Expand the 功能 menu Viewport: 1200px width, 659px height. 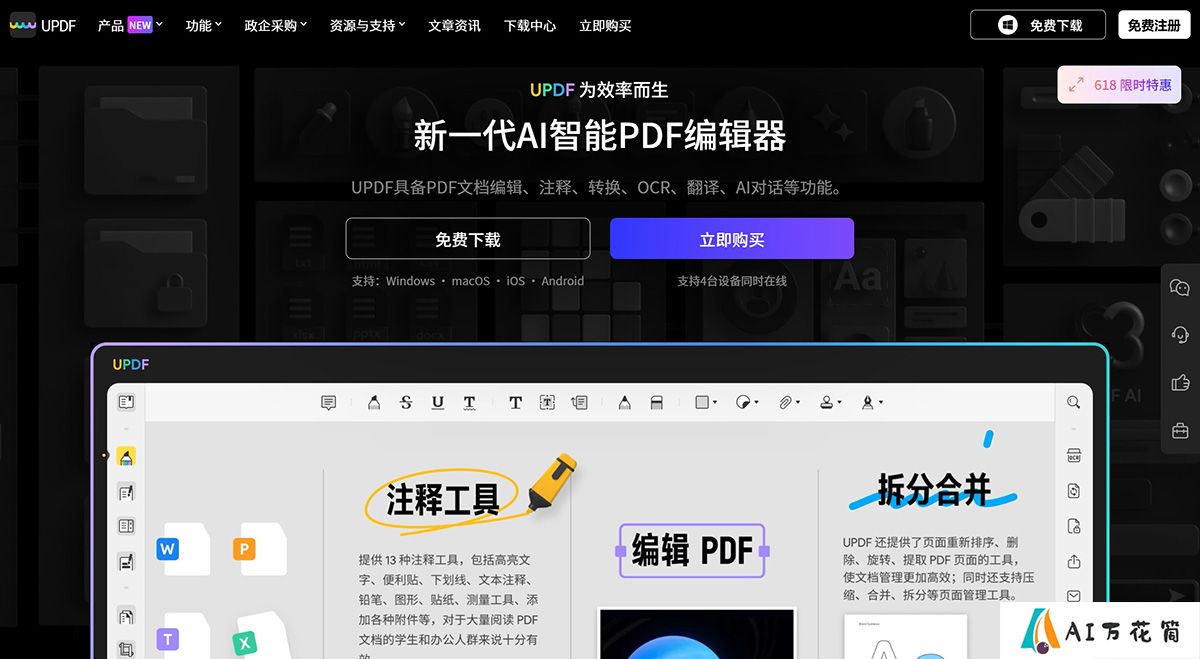tap(204, 25)
